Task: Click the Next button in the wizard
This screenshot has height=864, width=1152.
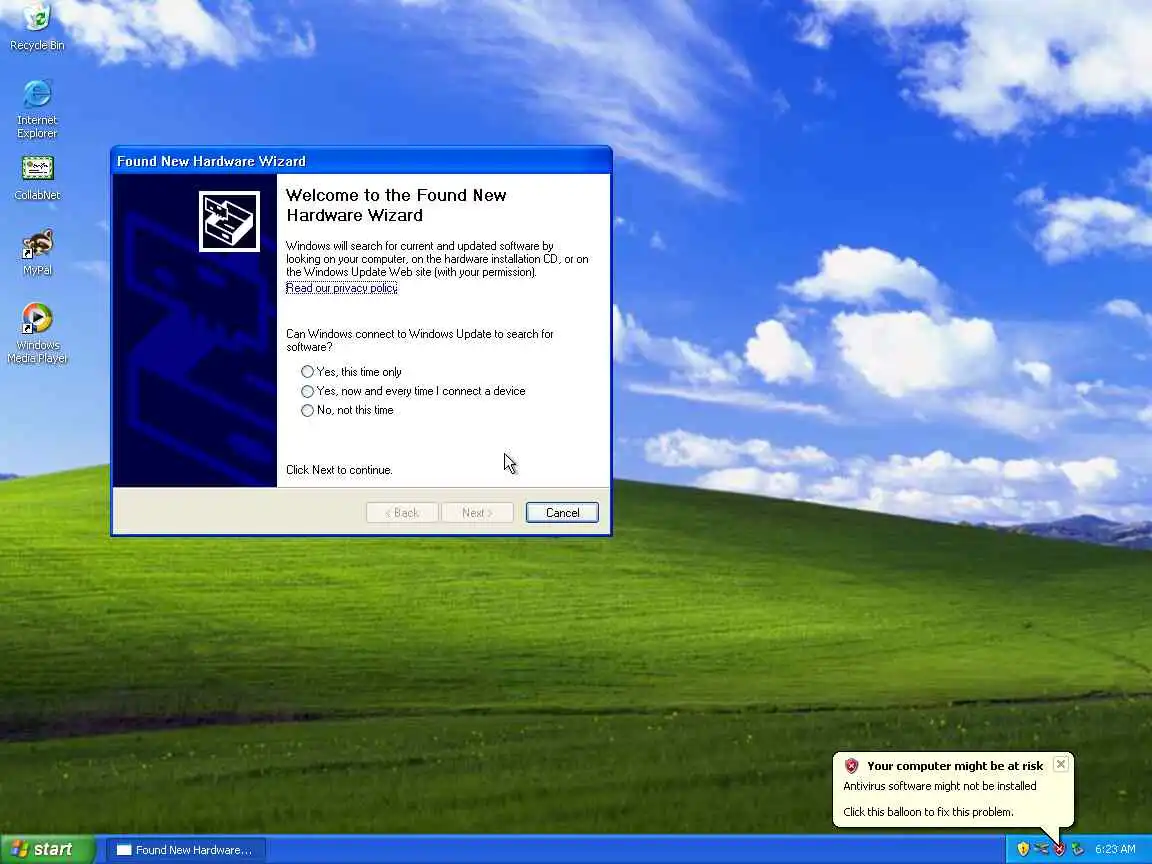Action: click(477, 513)
